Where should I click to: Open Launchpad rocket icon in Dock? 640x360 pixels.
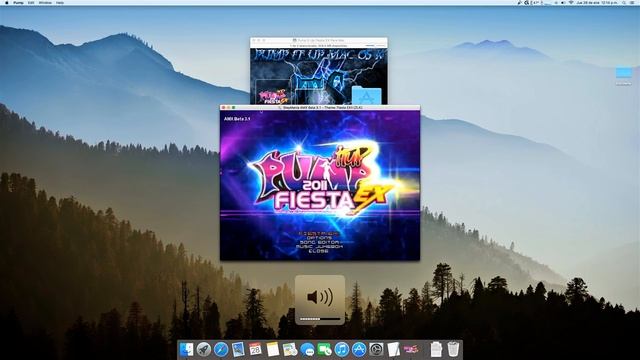(204, 349)
